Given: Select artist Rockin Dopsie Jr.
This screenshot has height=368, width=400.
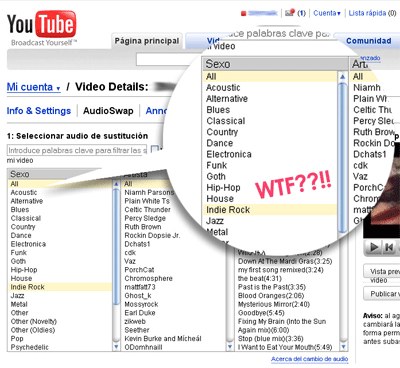Looking at the screenshot, I should [152, 235].
